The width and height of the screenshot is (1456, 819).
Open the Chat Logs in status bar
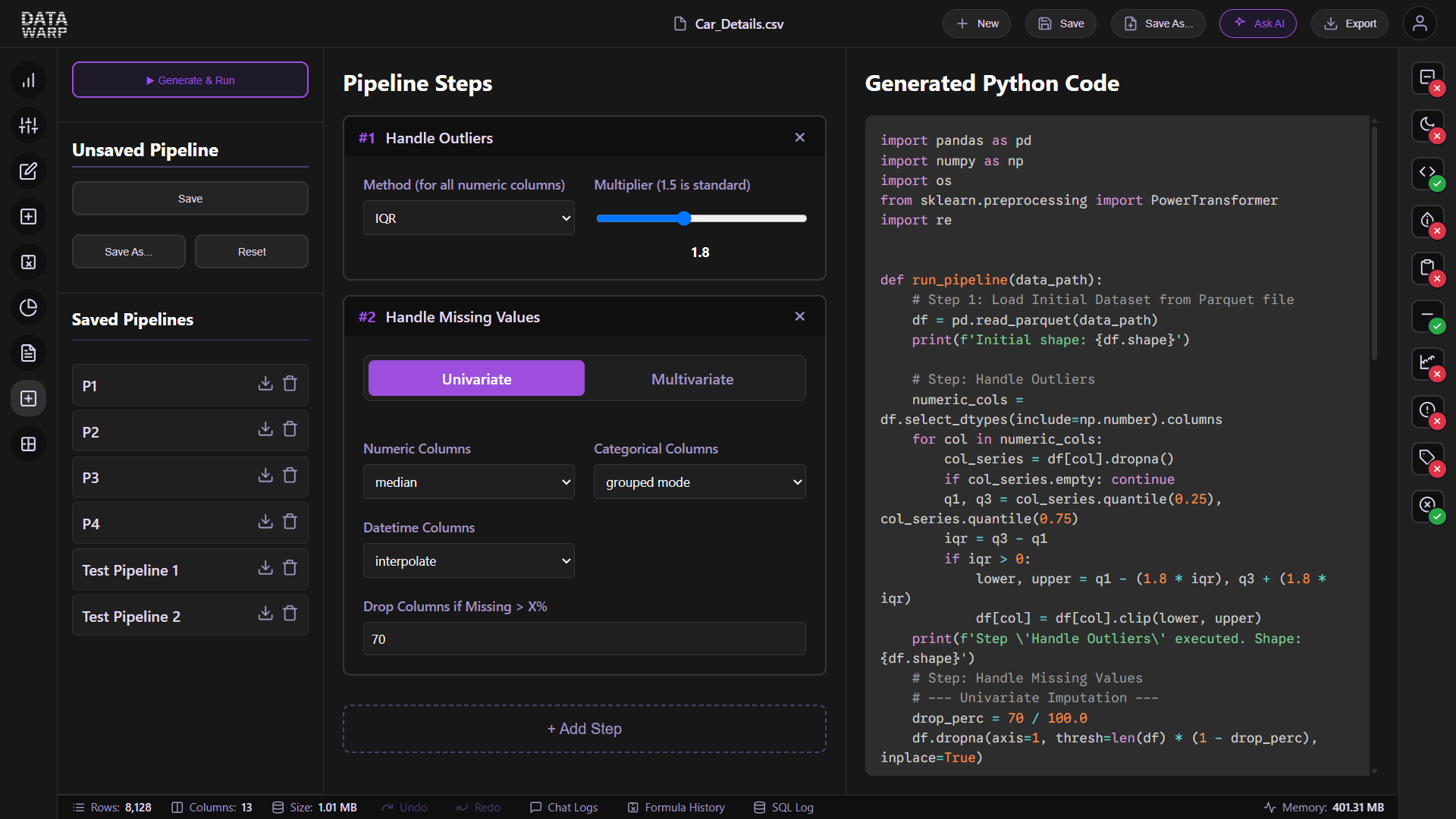pyautogui.click(x=563, y=808)
